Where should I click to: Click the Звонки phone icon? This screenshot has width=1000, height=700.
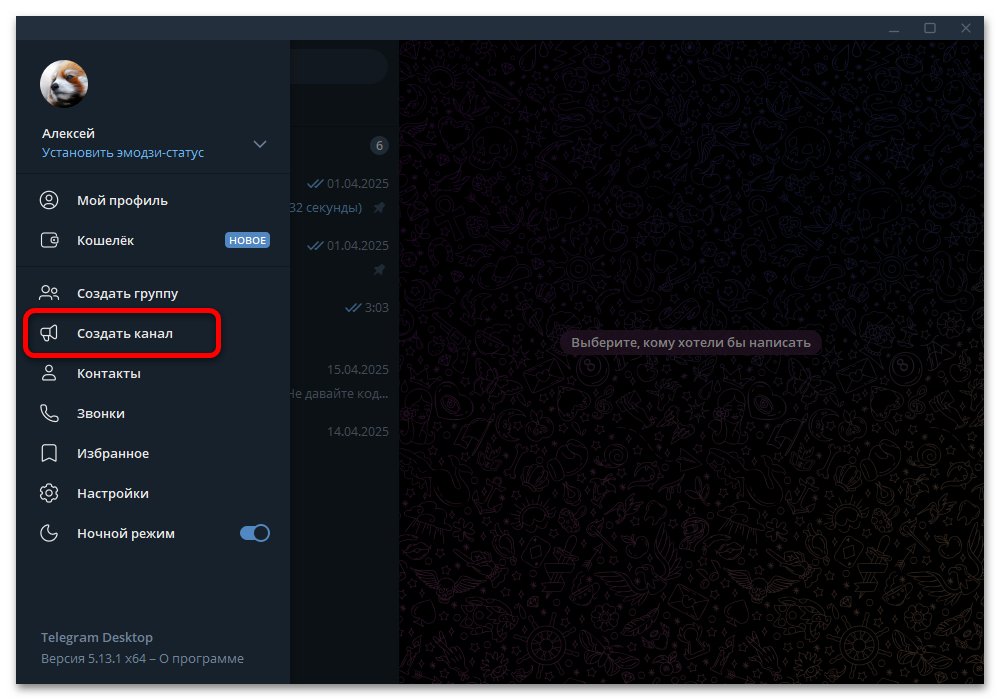(49, 413)
